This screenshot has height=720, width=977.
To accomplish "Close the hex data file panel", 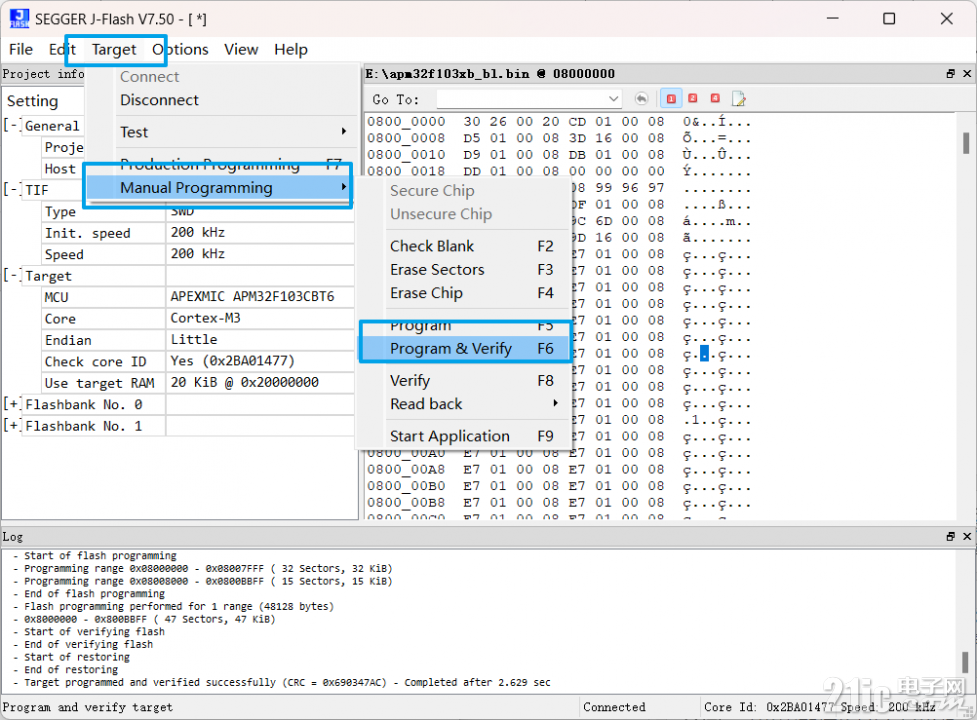I will click(967, 73).
